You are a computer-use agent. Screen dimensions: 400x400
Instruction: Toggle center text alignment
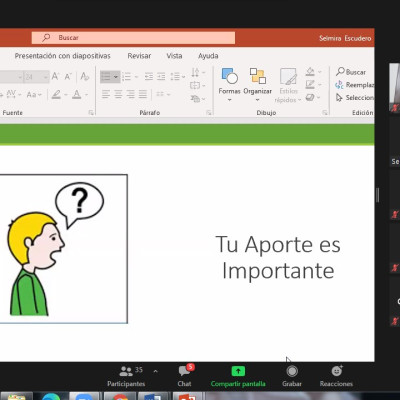coord(118,94)
